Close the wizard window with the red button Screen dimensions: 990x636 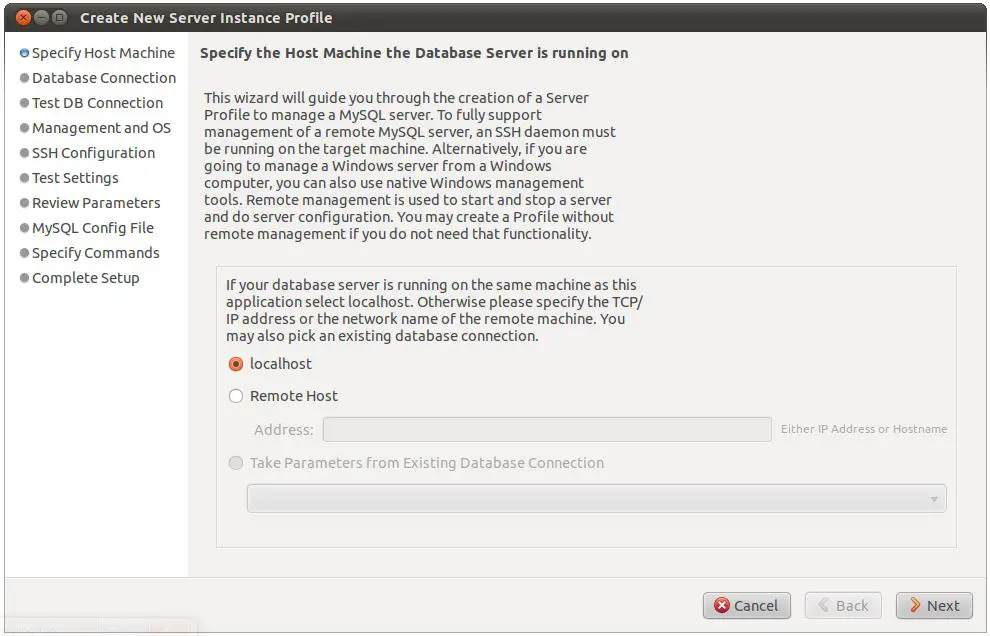click(23, 18)
